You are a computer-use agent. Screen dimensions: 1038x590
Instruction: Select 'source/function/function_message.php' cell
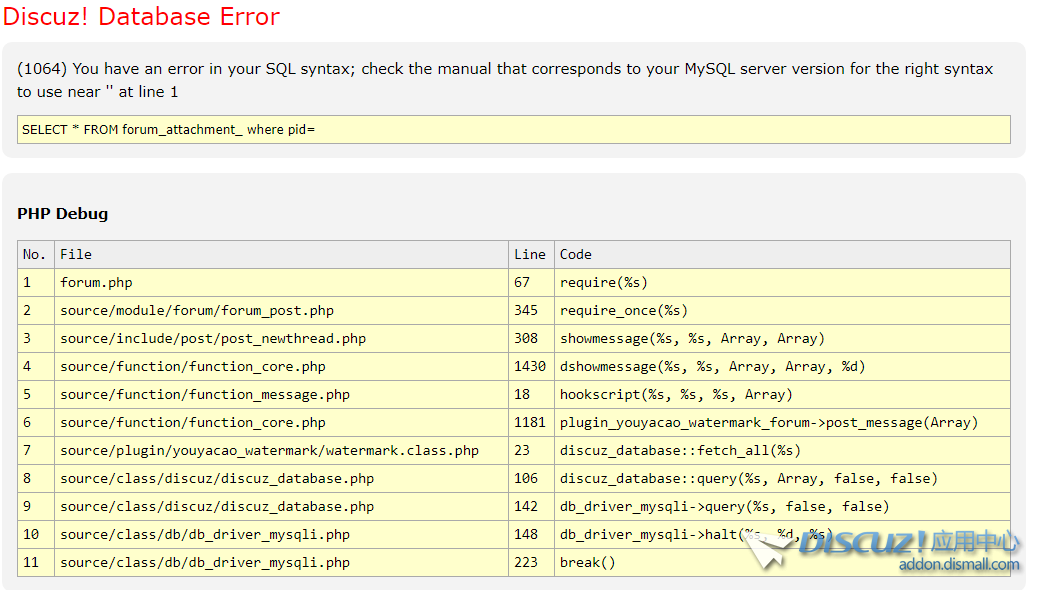281,395
